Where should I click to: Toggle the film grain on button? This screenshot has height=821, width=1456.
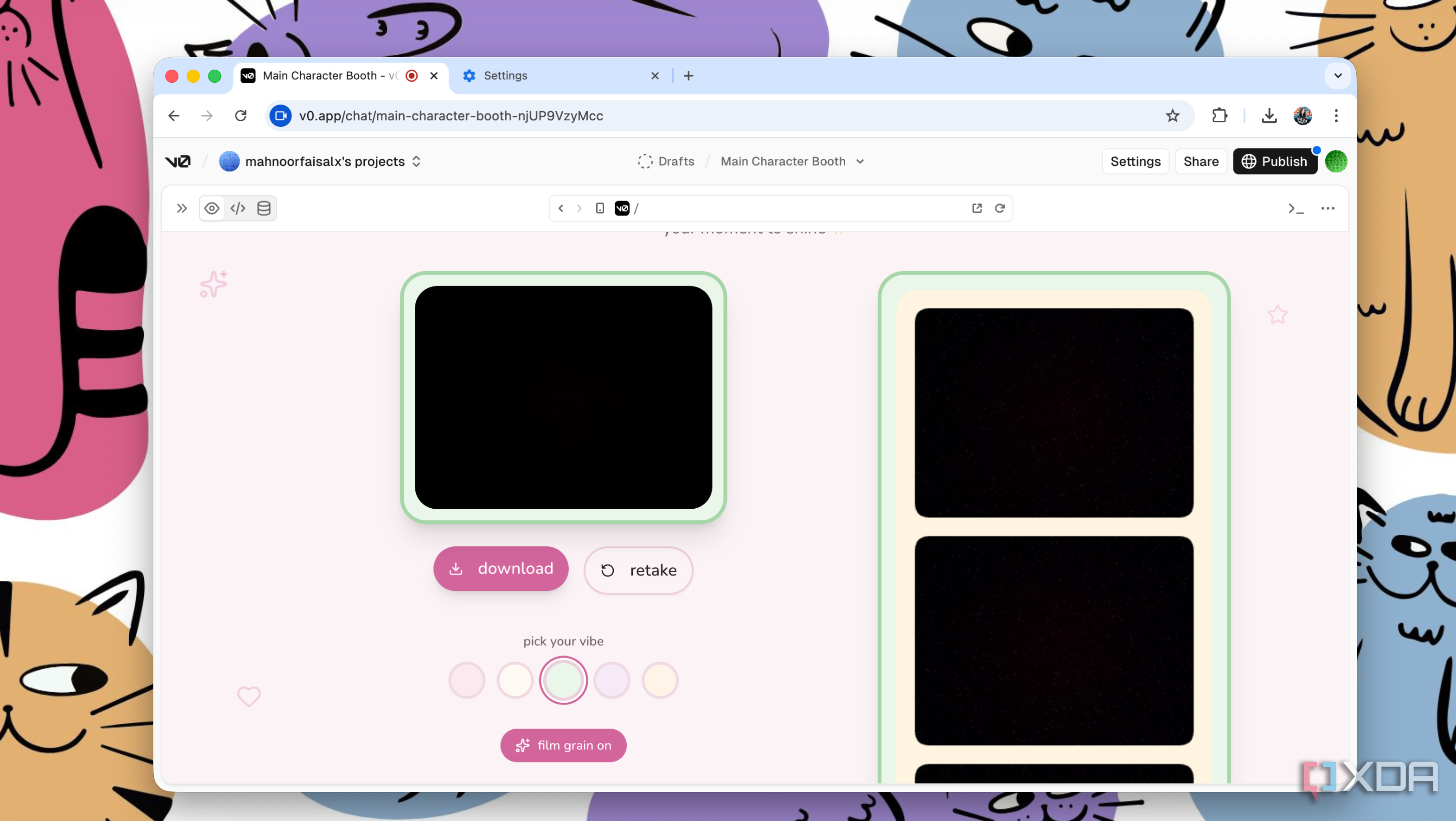564,745
